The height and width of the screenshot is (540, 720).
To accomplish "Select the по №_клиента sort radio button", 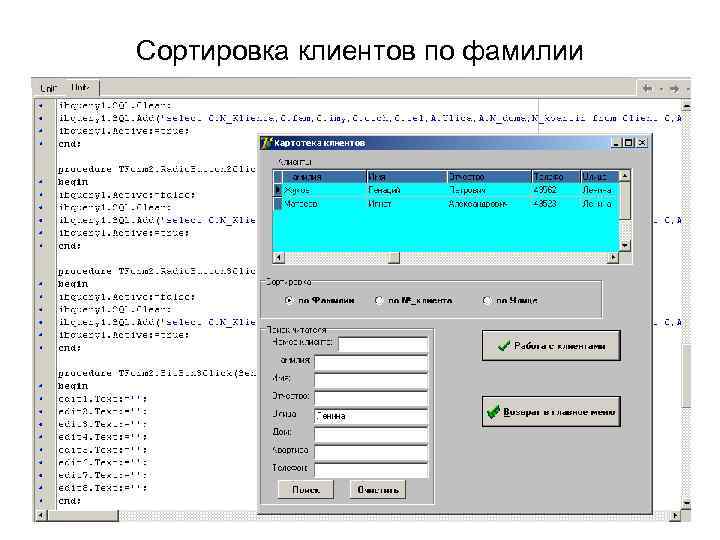I will click(379, 300).
